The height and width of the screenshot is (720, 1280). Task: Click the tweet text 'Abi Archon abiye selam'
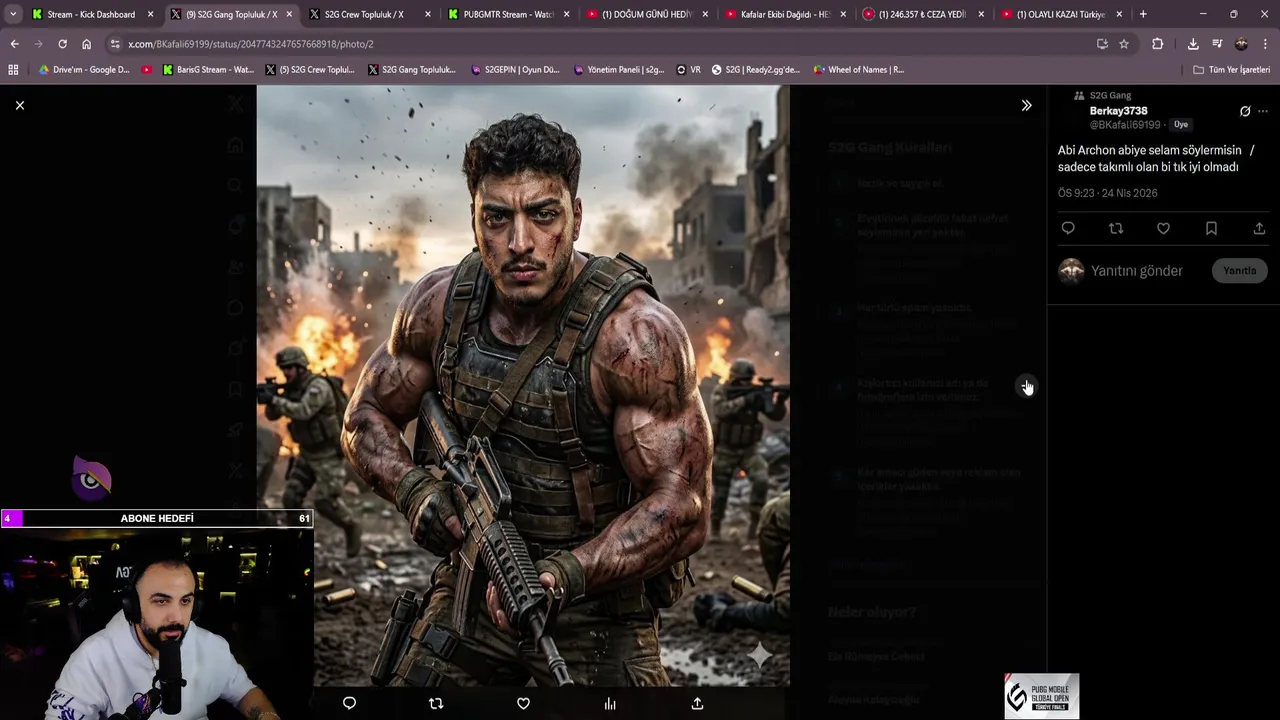point(1156,158)
